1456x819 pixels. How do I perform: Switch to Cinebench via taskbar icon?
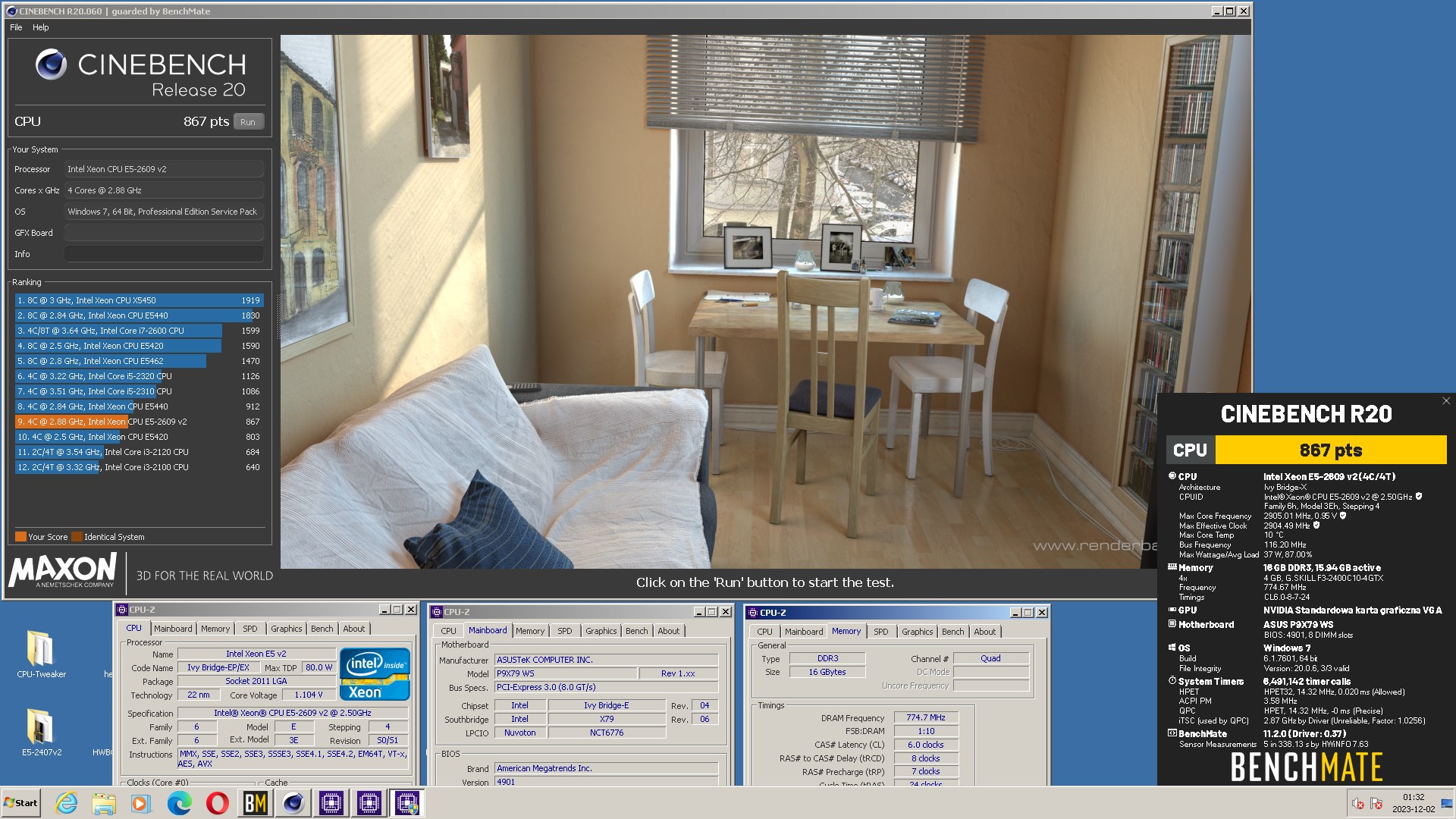pyautogui.click(x=293, y=803)
